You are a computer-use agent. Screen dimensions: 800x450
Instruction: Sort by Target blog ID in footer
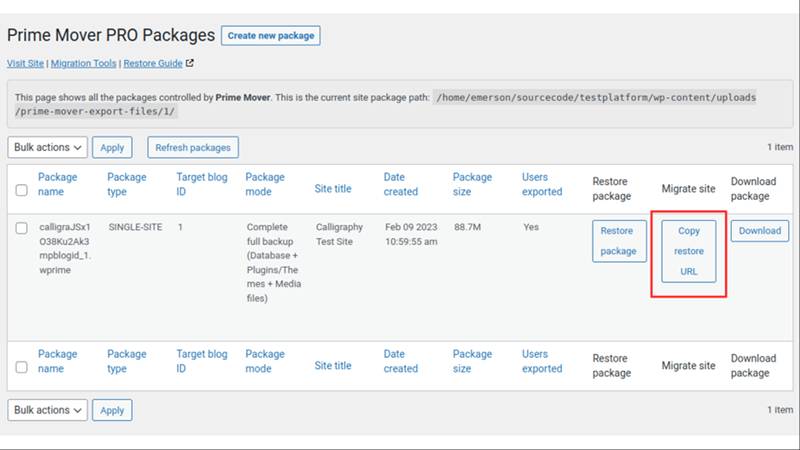(202, 361)
